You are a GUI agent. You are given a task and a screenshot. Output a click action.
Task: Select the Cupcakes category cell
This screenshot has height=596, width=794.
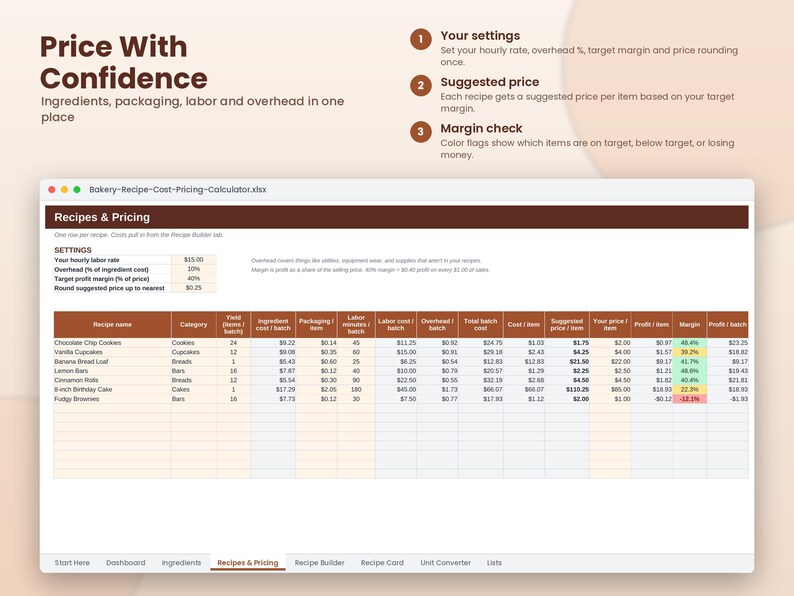coord(193,352)
